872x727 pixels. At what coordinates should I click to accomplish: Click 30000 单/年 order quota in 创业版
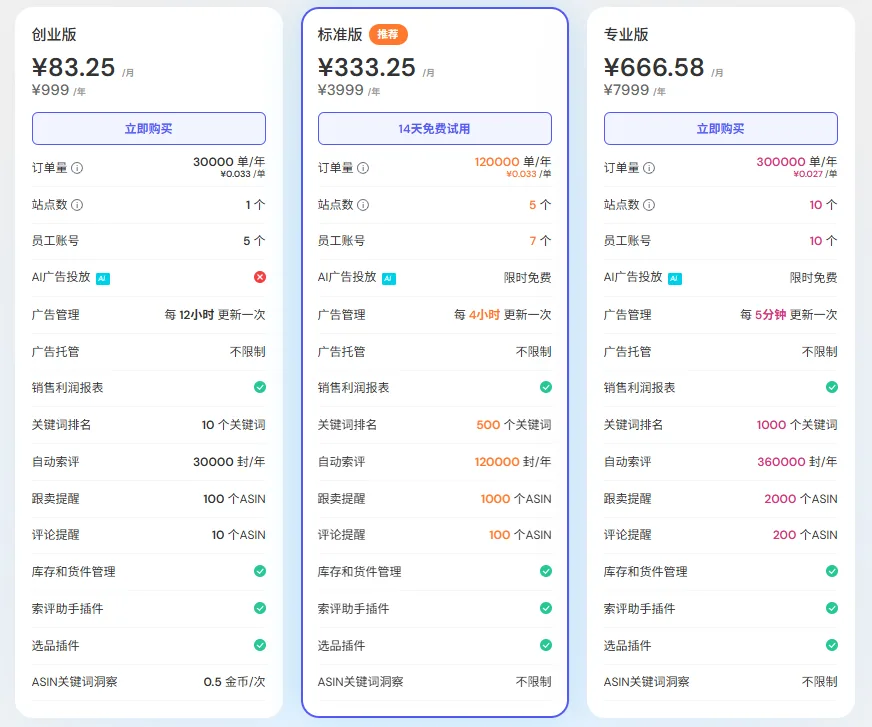229,162
